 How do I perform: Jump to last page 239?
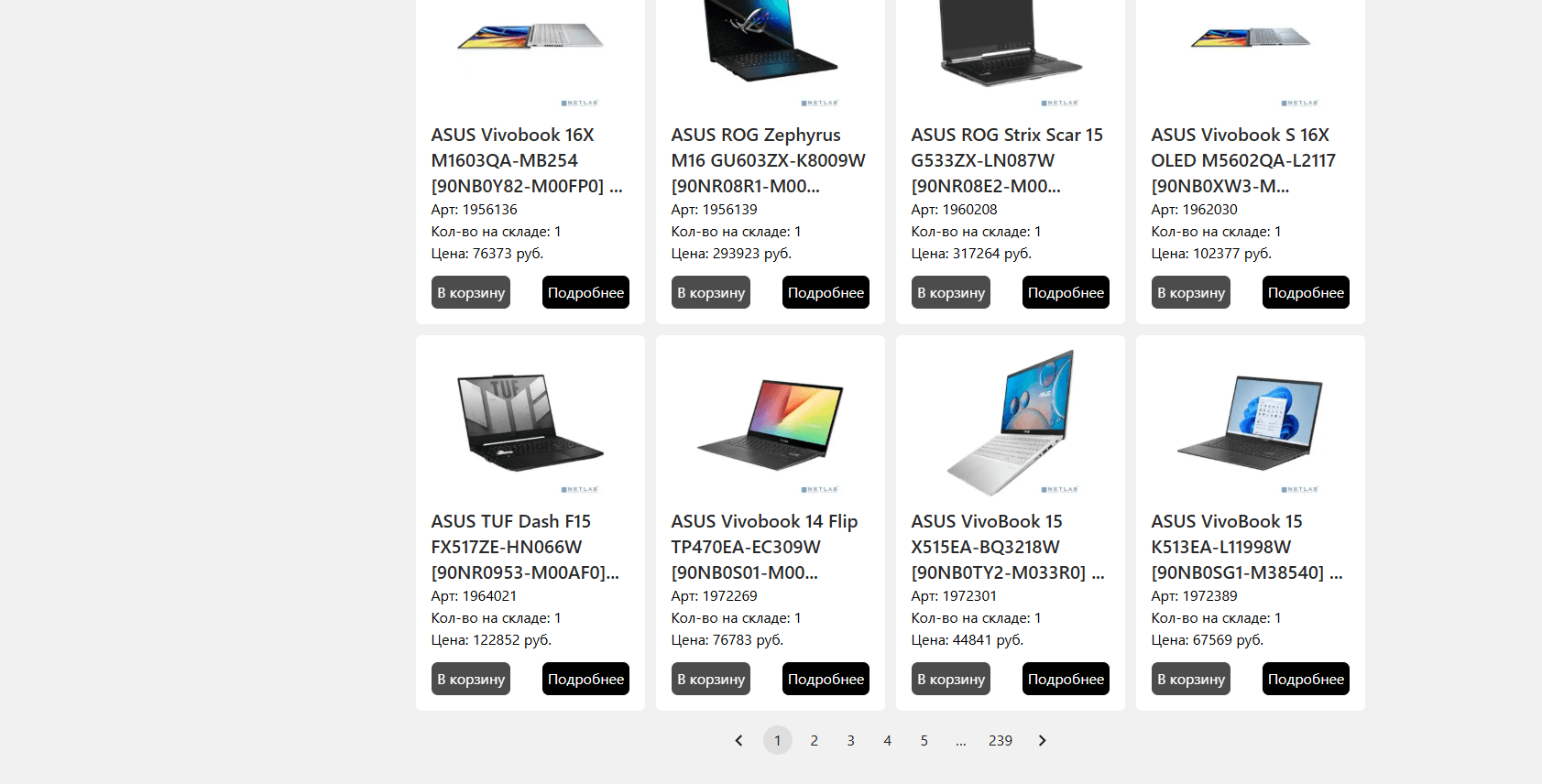[x=1001, y=740]
